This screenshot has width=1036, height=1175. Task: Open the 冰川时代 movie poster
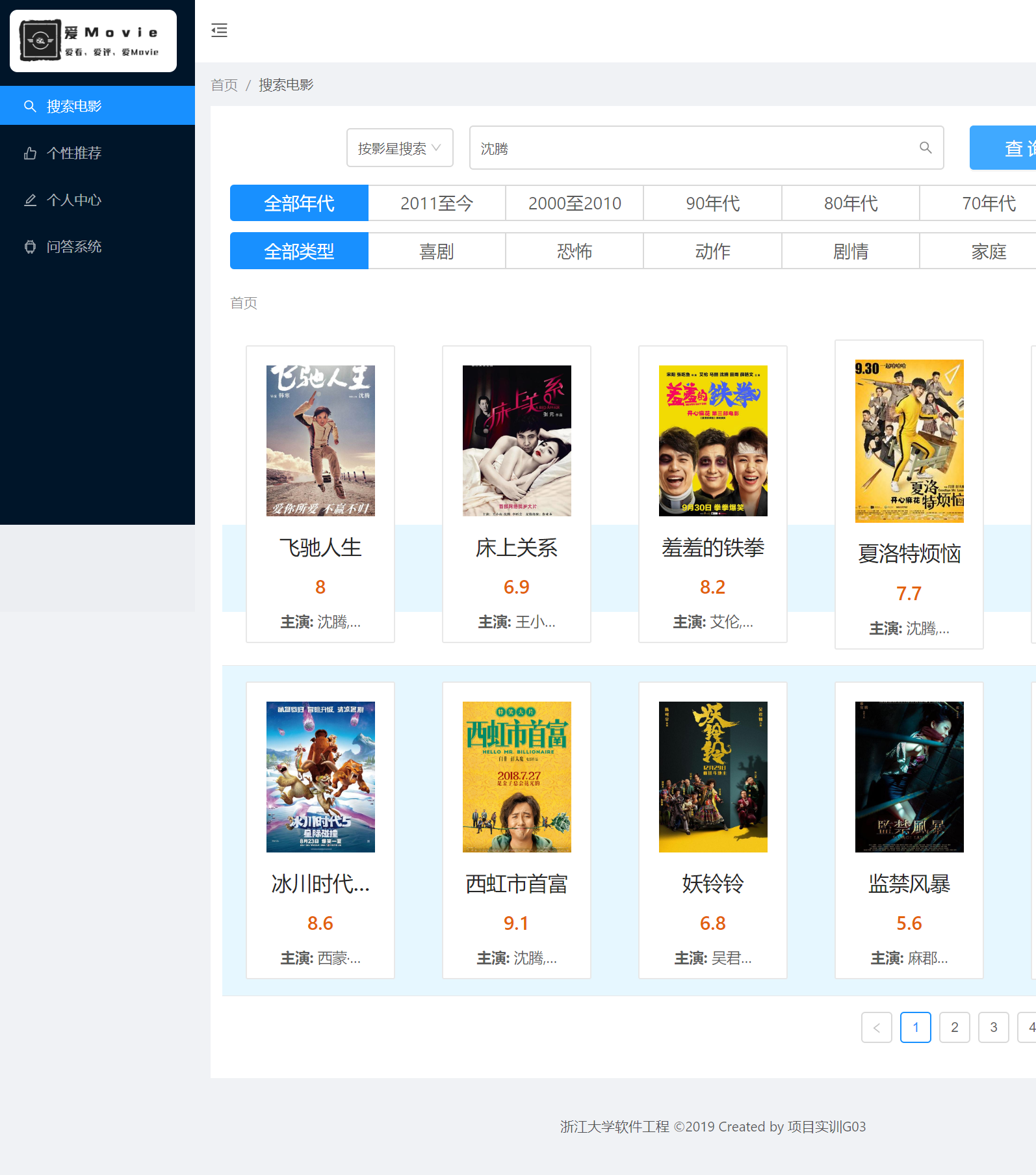[320, 777]
